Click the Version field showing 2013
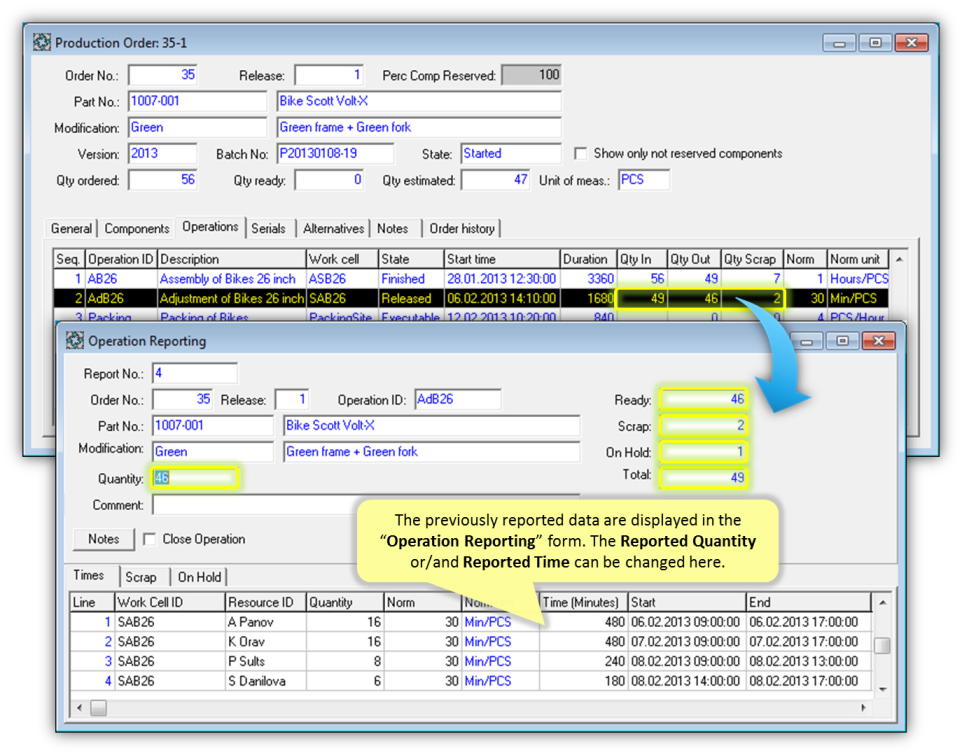 (x=163, y=153)
